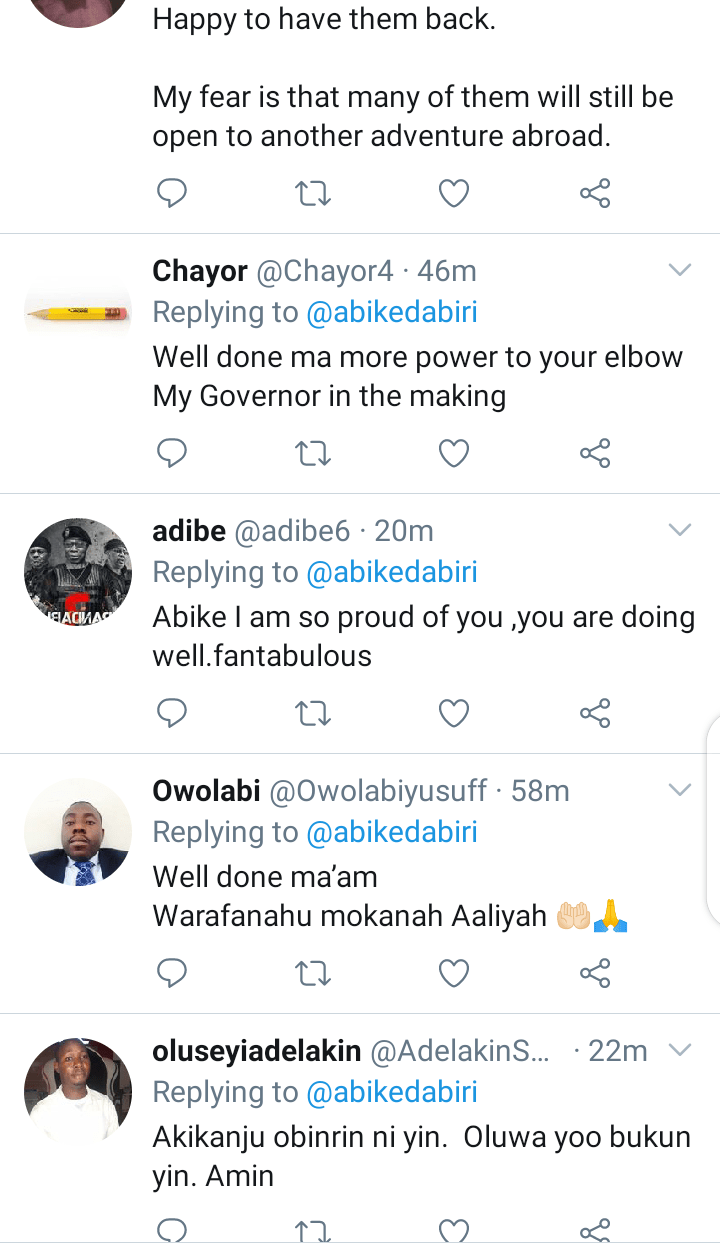Open Chayor's pencil avatar
Viewport: 720px width, 1250px height.
[78, 313]
